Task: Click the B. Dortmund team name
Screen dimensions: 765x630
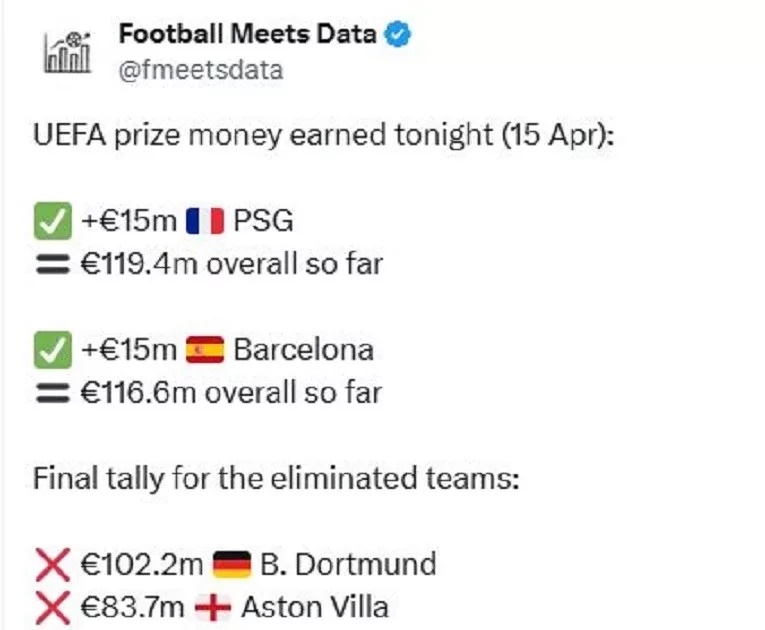Action: (x=348, y=564)
